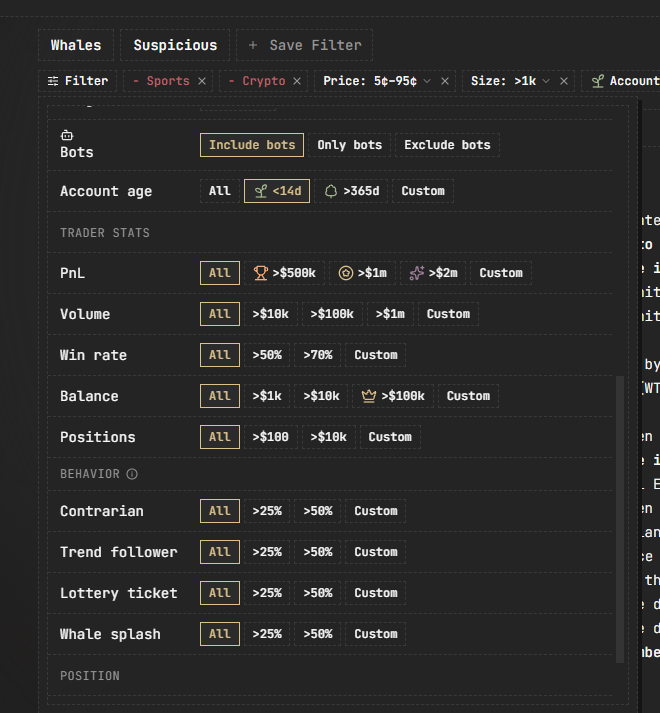This screenshot has height=713, width=660.
Task: Select Positions >$10k
Action: point(329,437)
